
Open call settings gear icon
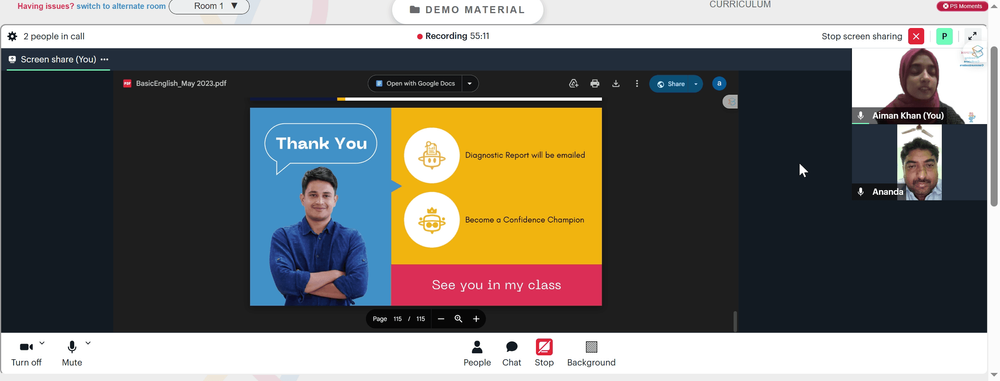click(x=12, y=36)
